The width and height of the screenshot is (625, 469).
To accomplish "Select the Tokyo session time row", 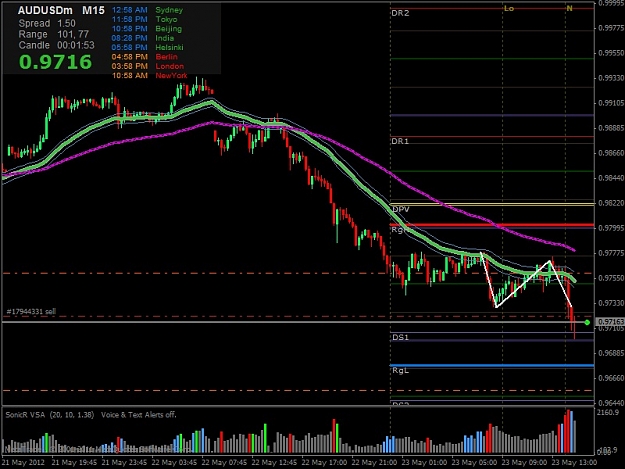I will click(144, 19).
